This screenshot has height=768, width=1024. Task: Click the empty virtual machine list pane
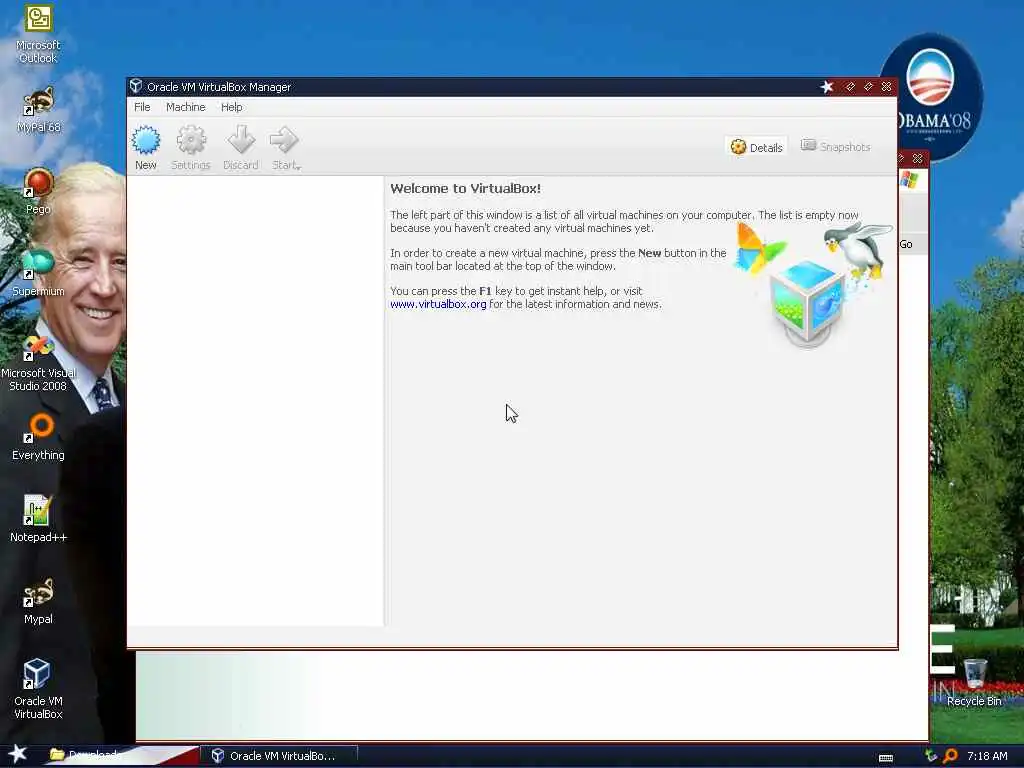[255, 401]
